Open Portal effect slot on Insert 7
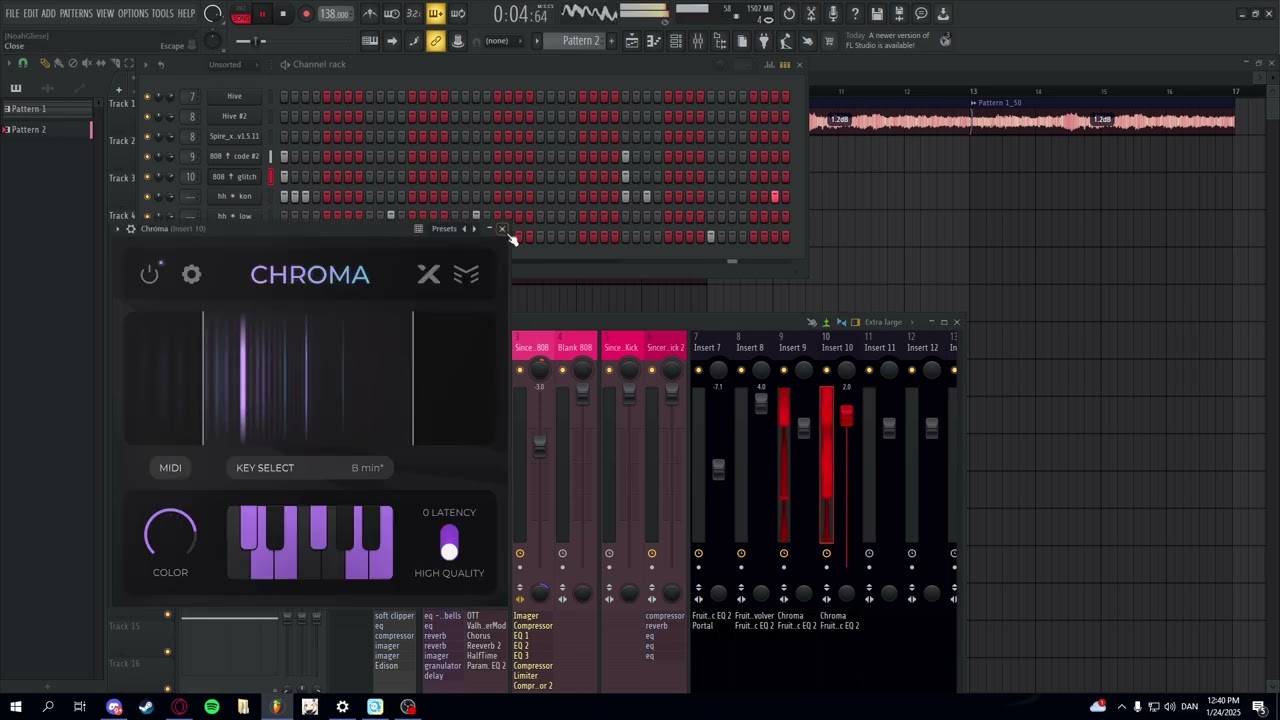Viewport: 1280px width, 720px height. (703, 626)
